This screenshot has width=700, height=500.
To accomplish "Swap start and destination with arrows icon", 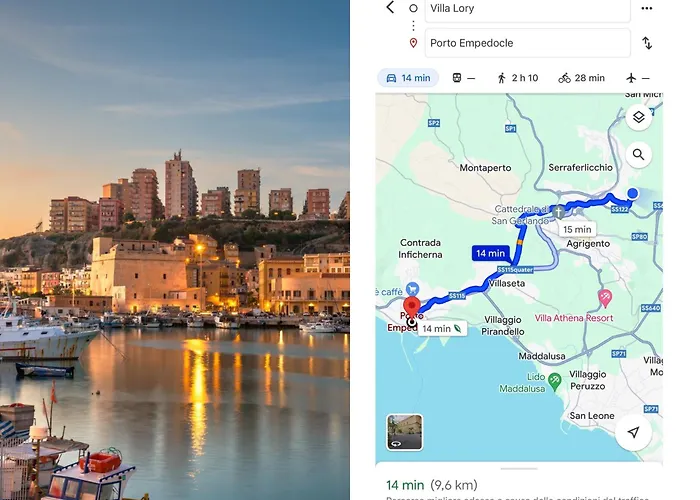I will [647, 43].
